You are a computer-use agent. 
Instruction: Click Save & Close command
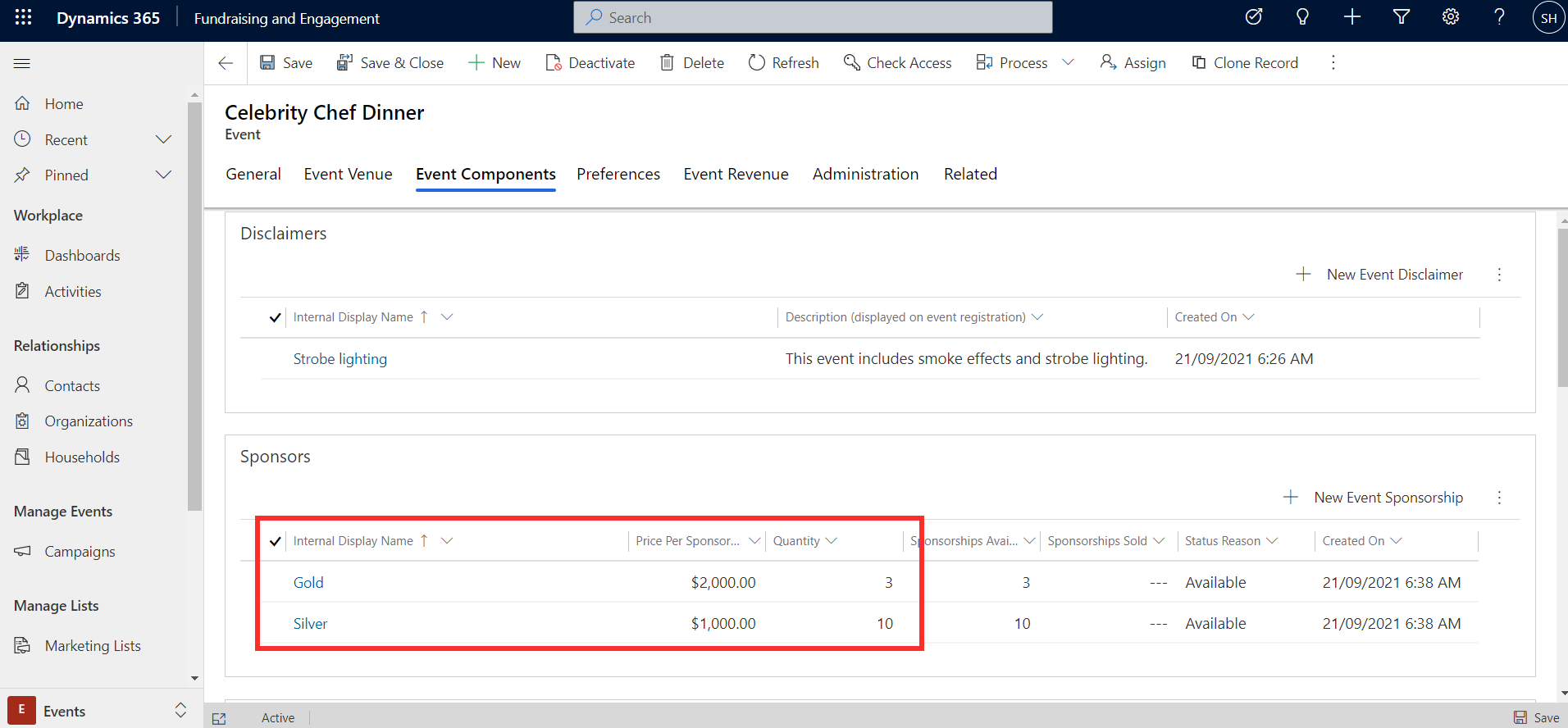click(x=390, y=63)
